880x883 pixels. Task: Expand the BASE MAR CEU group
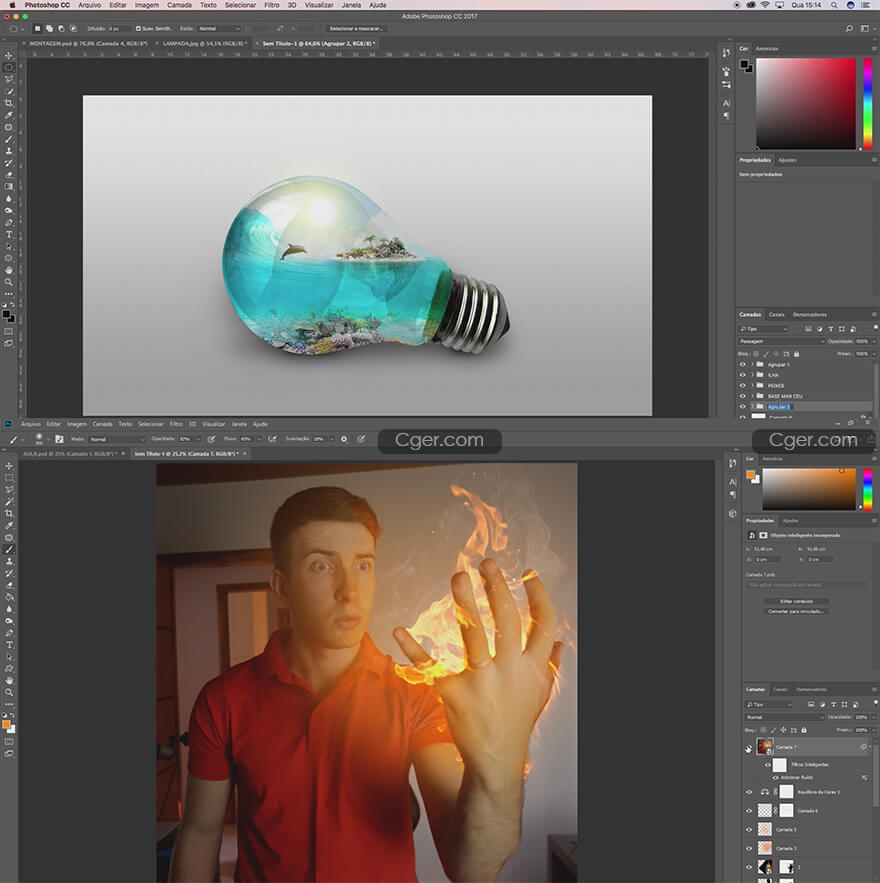coord(752,396)
